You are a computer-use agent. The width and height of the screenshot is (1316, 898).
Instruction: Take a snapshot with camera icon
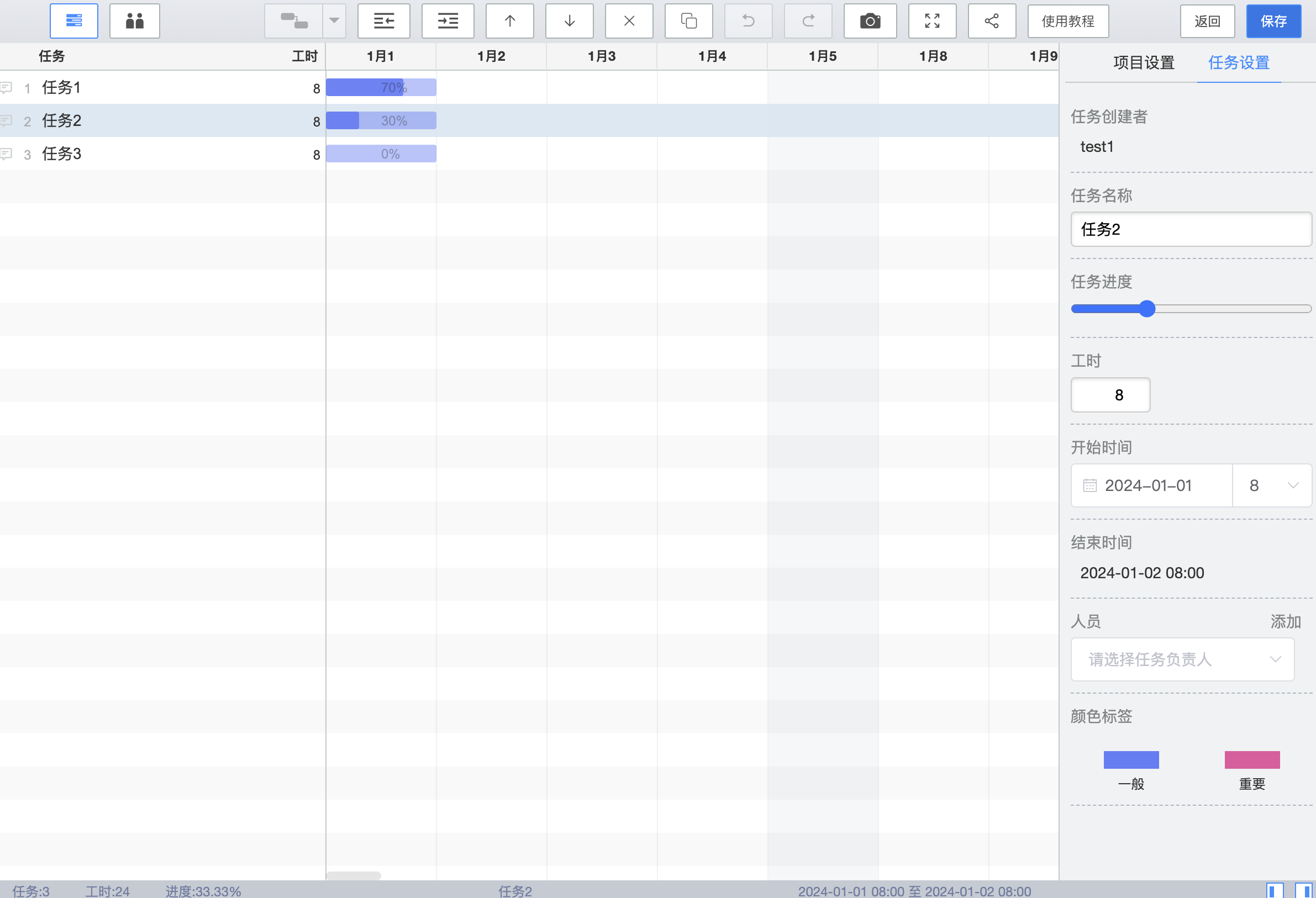(870, 21)
